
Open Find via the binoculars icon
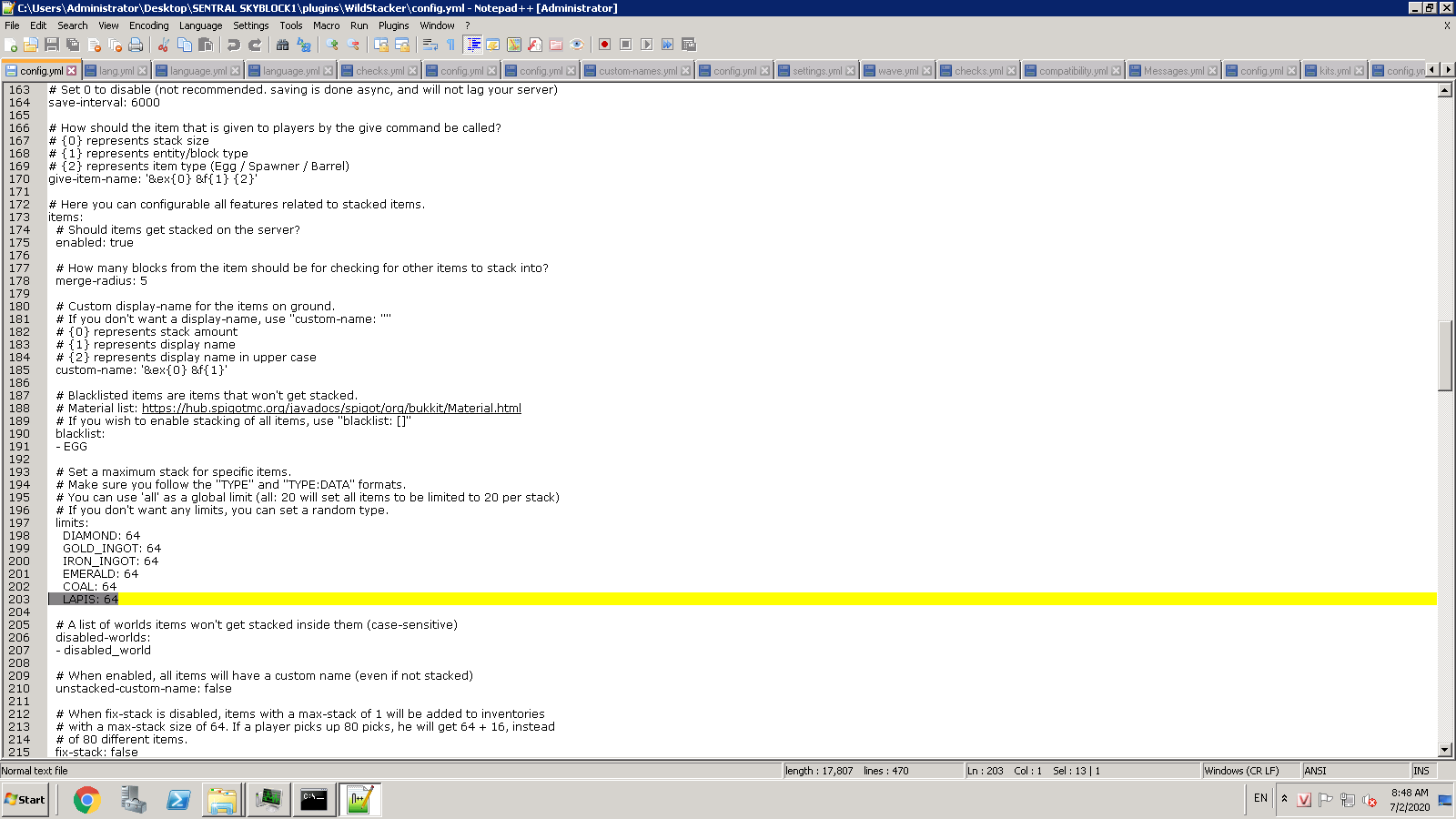pyautogui.click(x=283, y=45)
